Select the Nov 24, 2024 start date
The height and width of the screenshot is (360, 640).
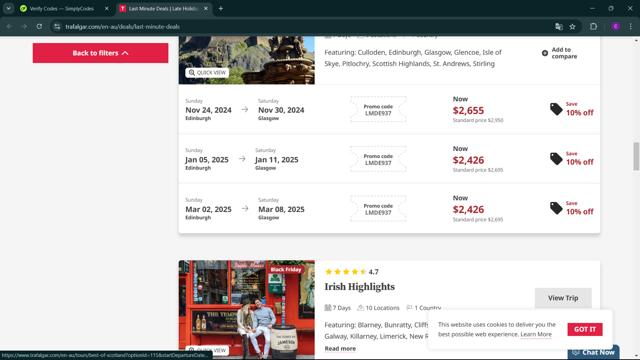(x=208, y=110)
